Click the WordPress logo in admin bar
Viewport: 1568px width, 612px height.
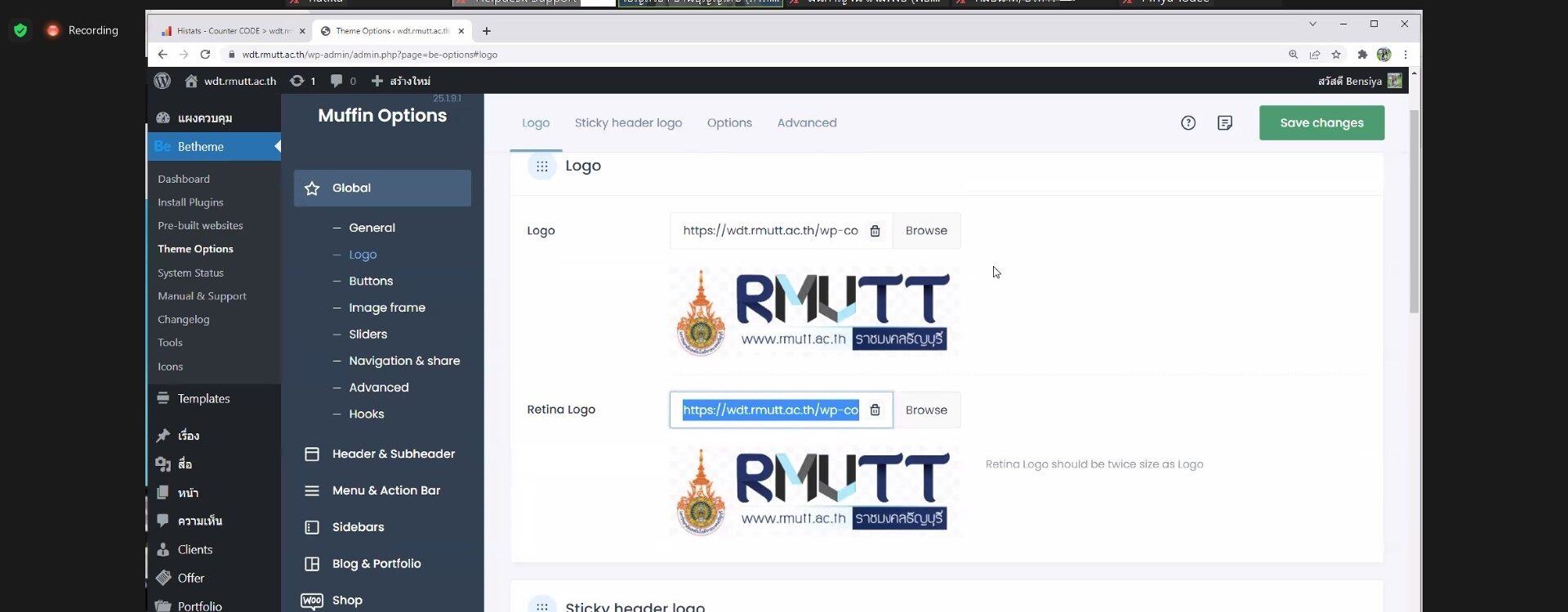click(x=163, y=81)
